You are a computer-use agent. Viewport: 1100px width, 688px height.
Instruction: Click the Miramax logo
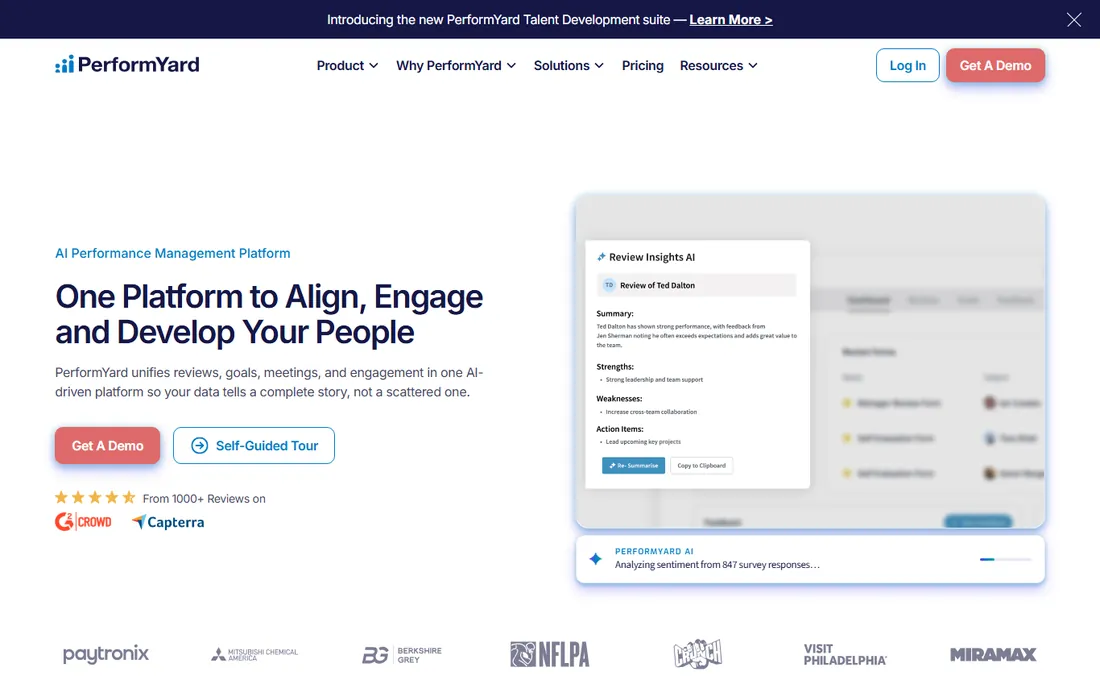tap(993, 654)
